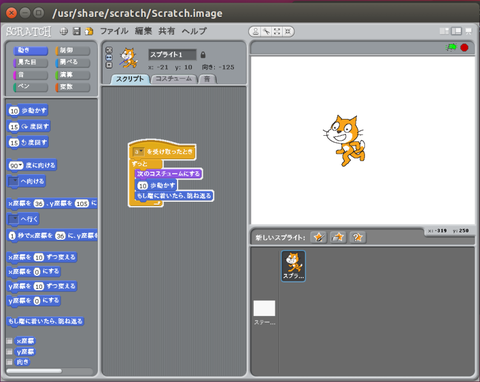The image size is (480, 382).
Task: Click the green flag to start scripts
Action: coord(451,47)
